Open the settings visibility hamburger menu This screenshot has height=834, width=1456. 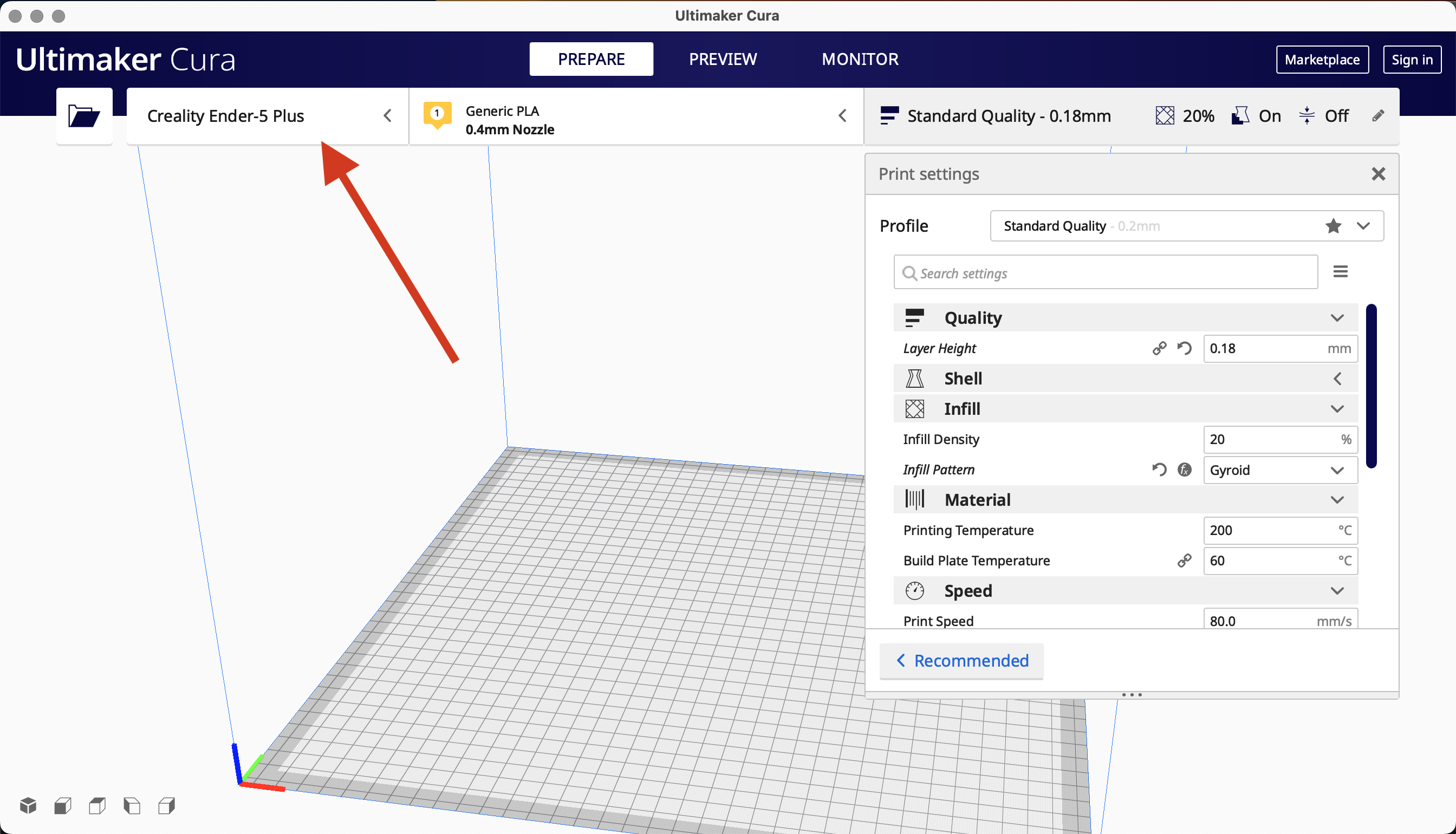(1340, 271)
